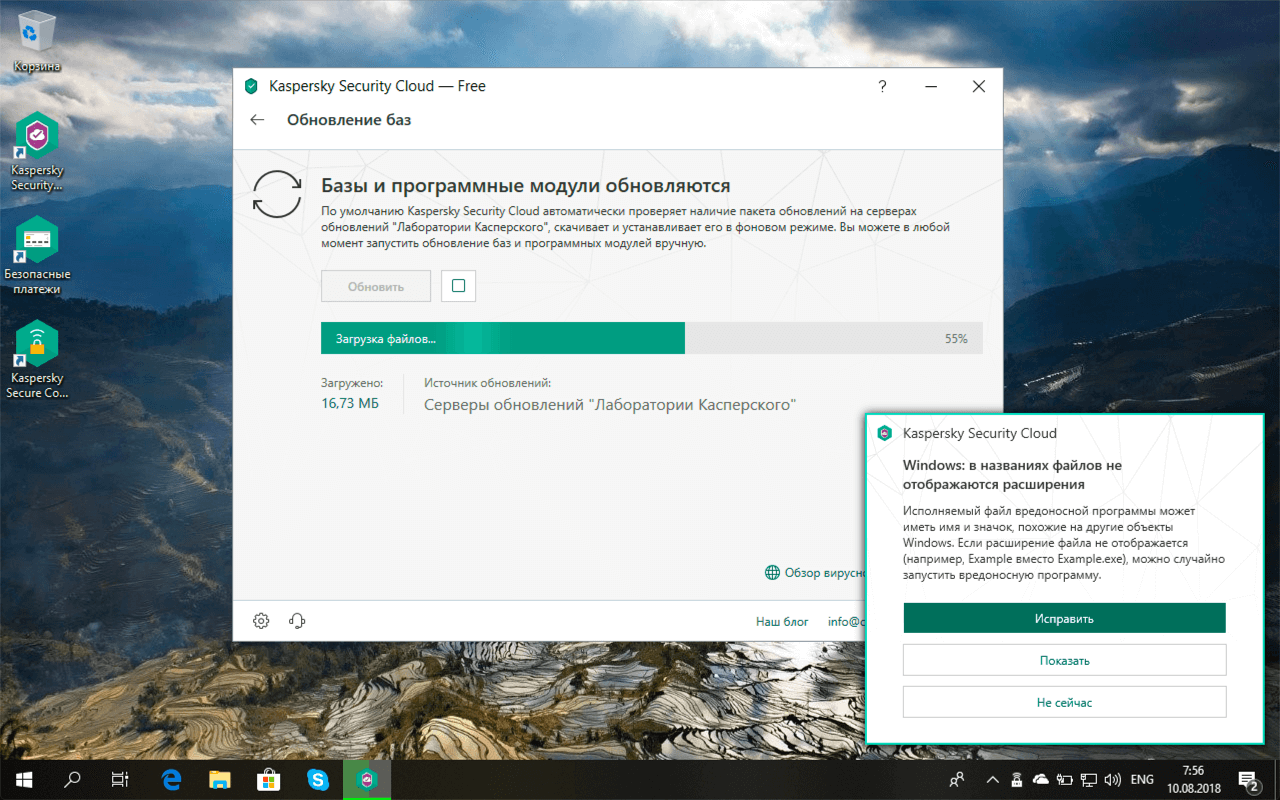
Task: Open Безопасные платежи from the desktop
Action: pos(37,240)
